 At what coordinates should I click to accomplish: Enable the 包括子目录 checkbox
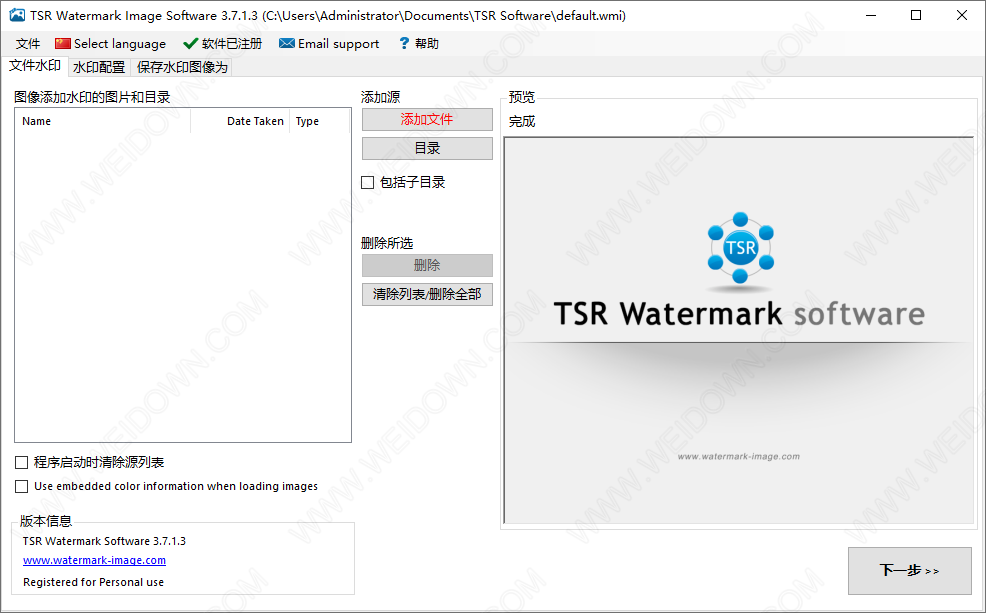368,182
